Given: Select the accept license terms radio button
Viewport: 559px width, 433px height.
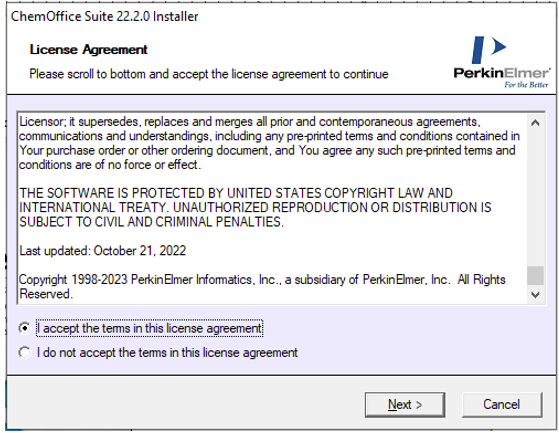Looking at the screenshot, I should pos(24,328).
